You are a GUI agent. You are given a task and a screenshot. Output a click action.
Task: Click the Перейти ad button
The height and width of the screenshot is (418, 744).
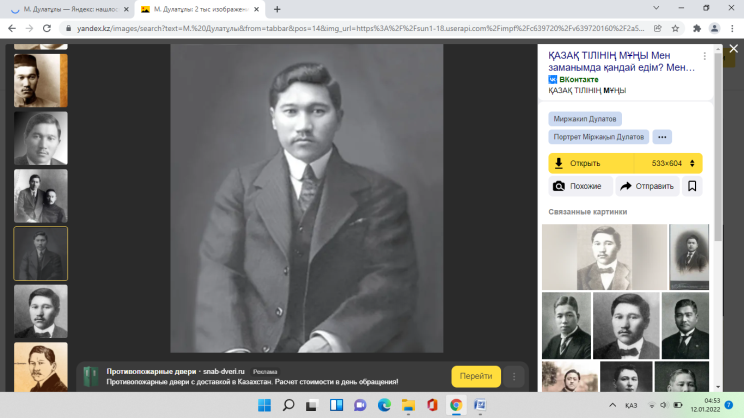coord(476,376)
